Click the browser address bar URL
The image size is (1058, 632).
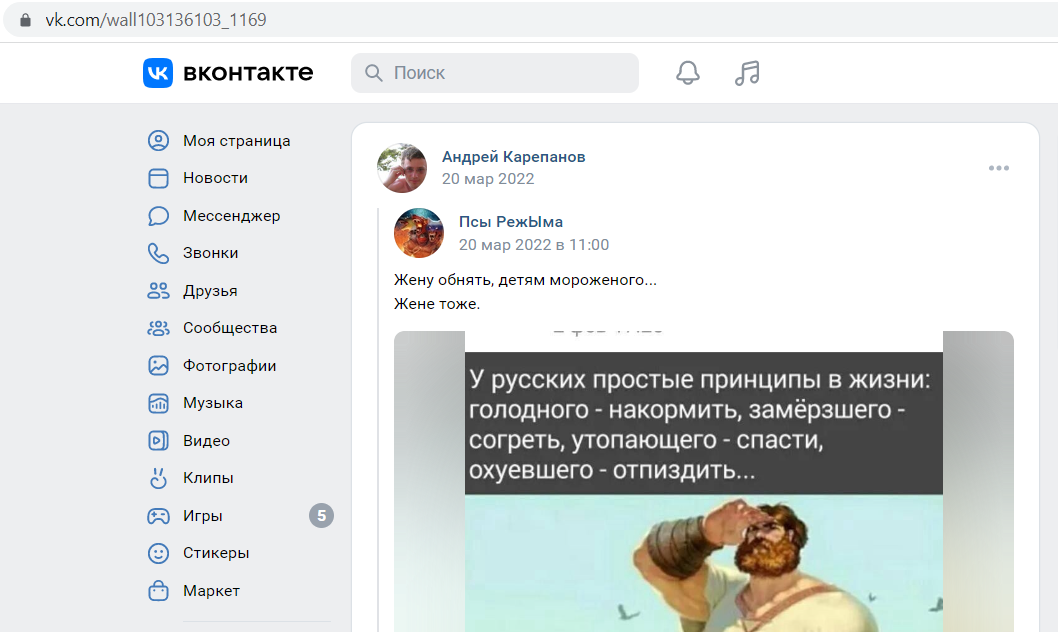click(156, 20)
